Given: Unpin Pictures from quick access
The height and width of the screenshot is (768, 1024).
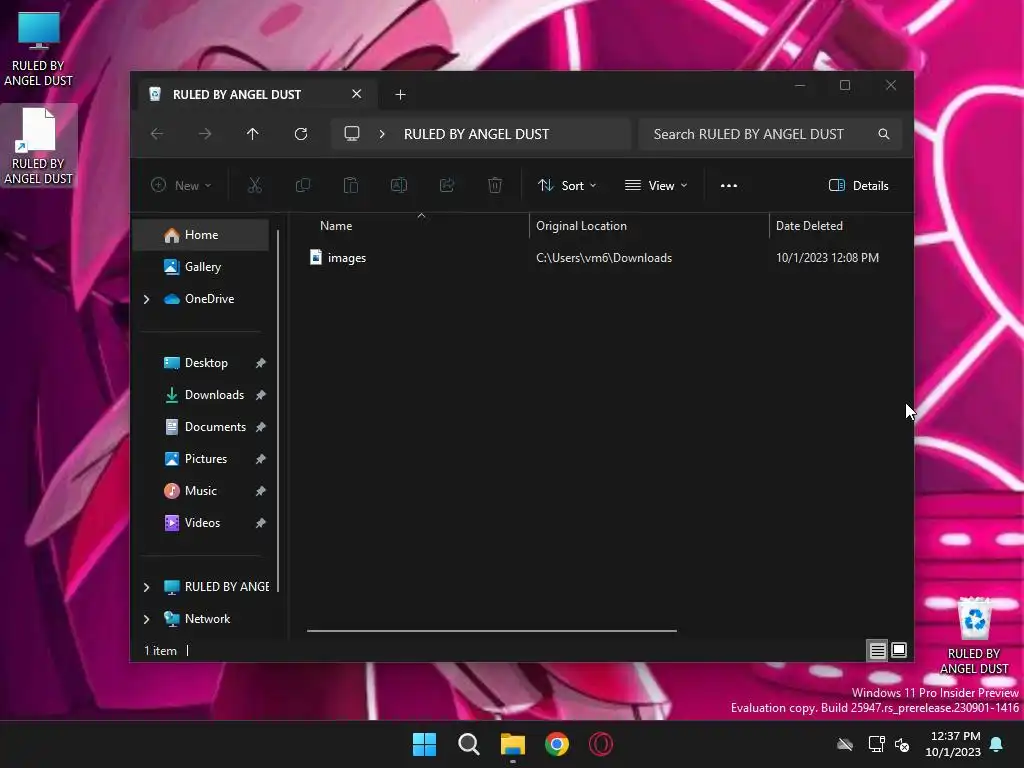Looking at the screenshot, I should click(261, 458).
